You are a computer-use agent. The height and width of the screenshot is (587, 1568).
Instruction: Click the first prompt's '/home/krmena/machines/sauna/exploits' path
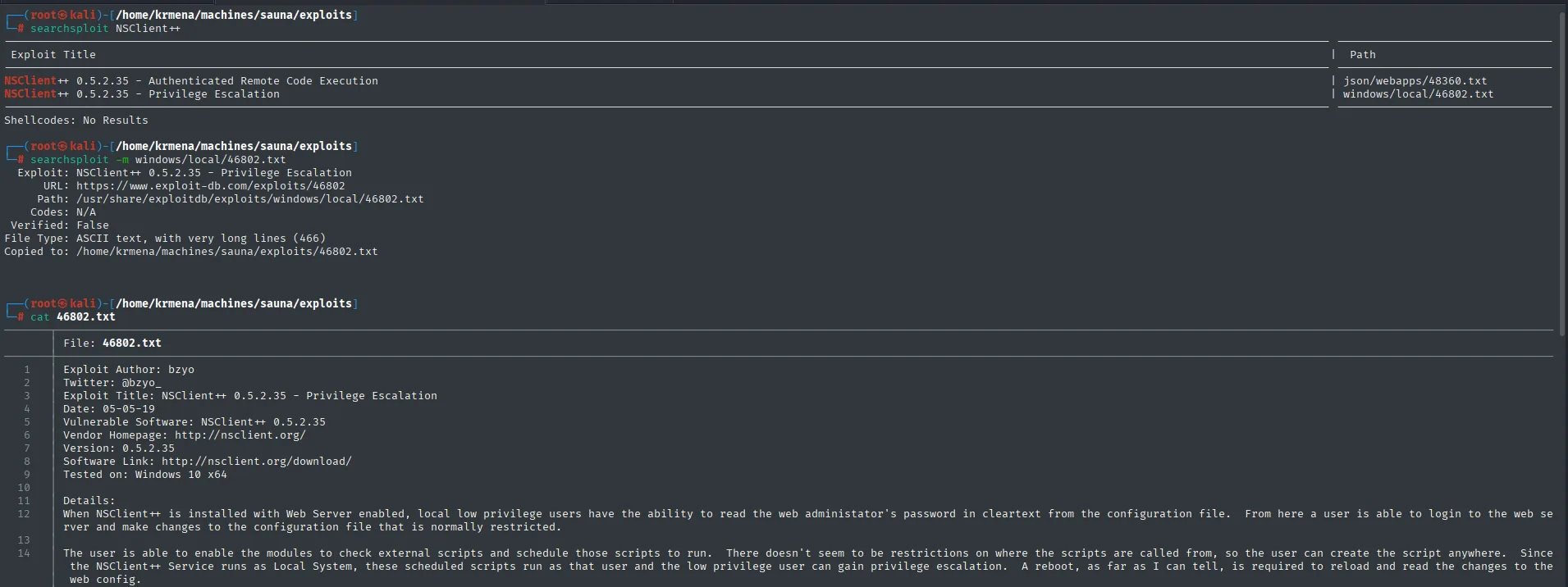point(234,15)
